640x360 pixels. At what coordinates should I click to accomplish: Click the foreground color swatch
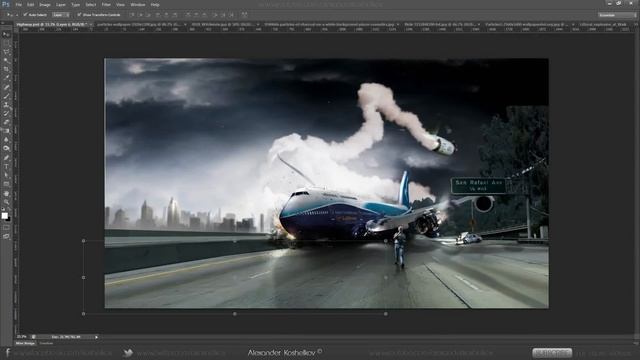click(x=4, y=216)
